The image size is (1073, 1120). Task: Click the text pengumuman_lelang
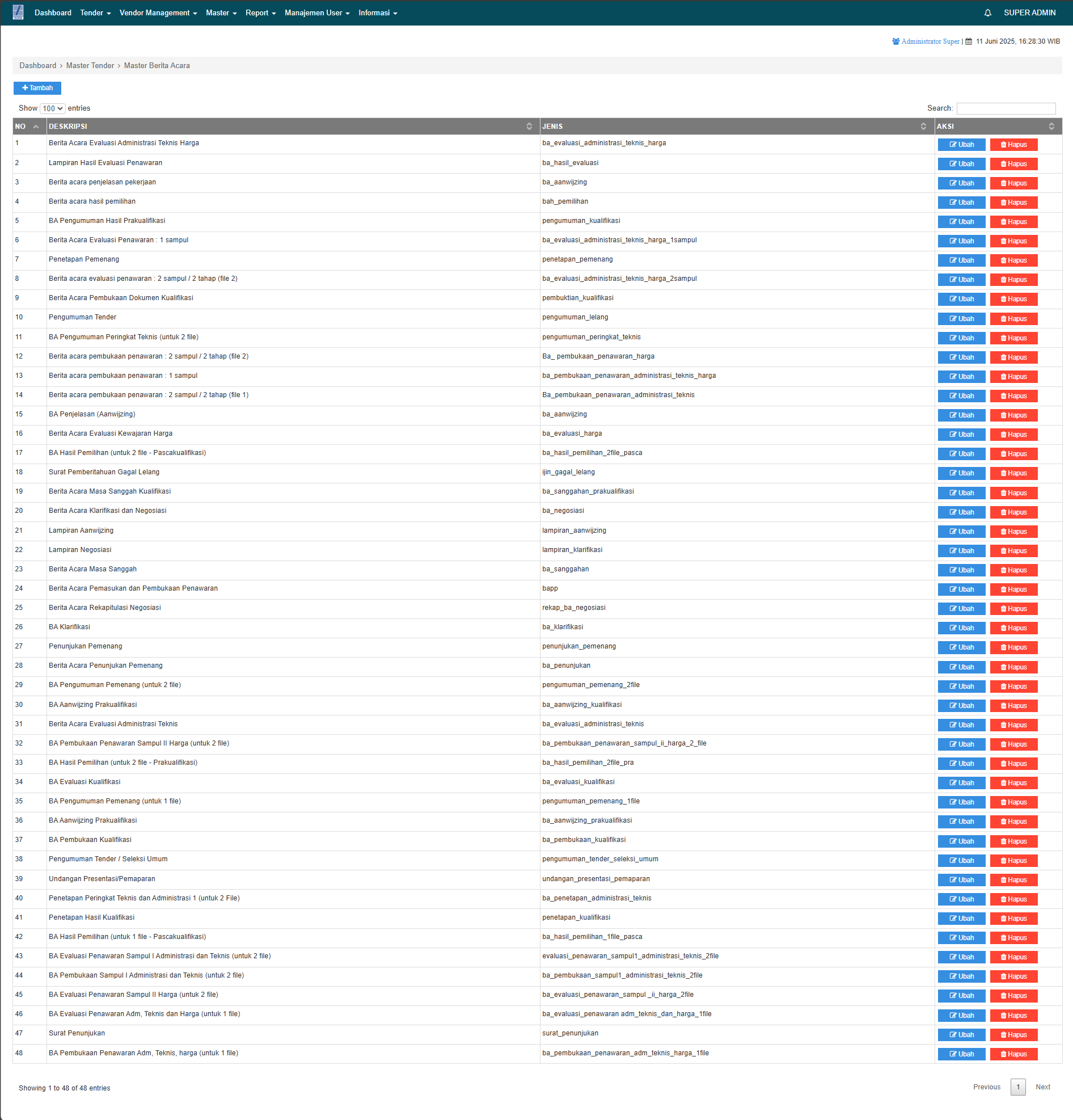575,317
